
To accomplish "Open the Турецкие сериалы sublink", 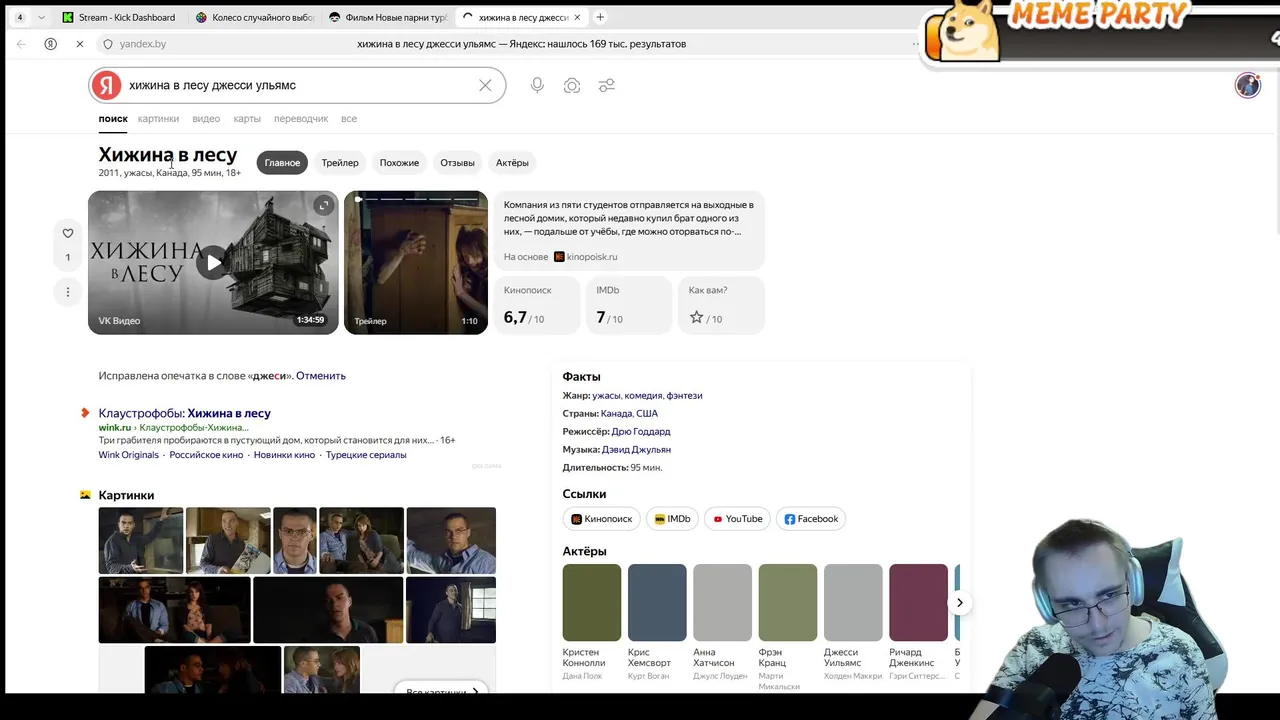I will pyautogui.click(x=366, y=455).
